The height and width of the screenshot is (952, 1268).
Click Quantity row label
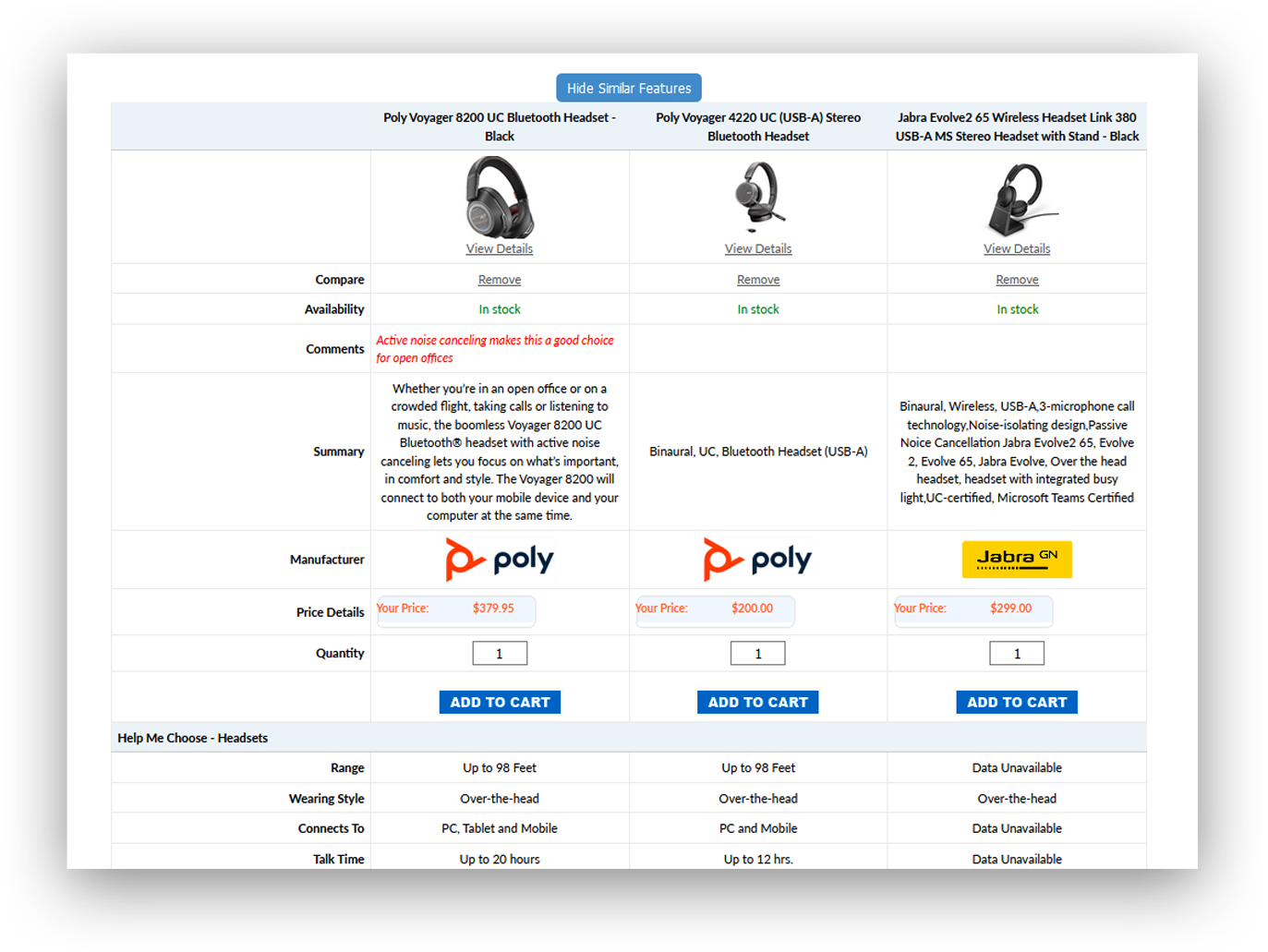(340, 654)
